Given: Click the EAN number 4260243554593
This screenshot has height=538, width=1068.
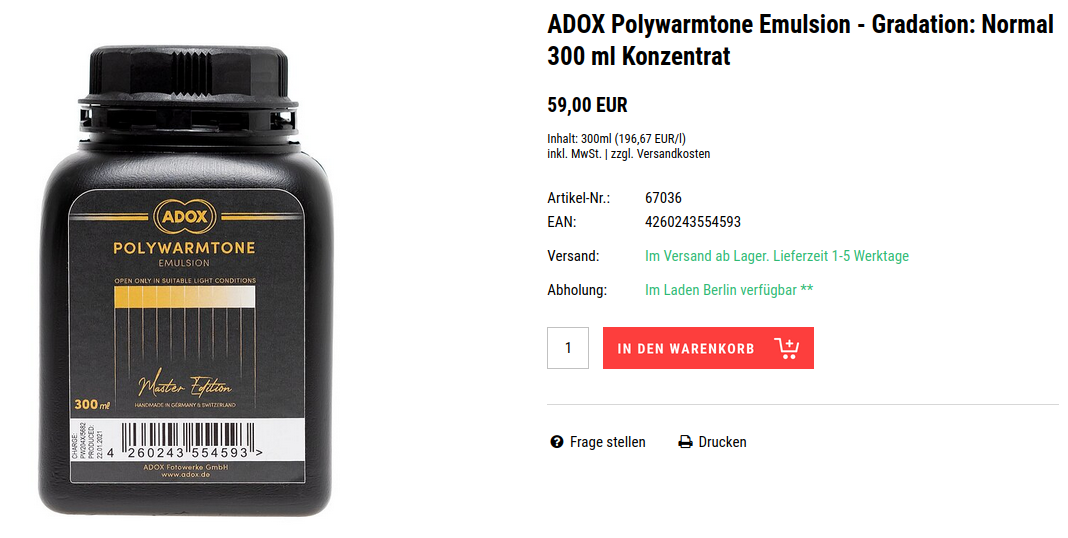Looking at the screenshot, I should pos(693,222).
